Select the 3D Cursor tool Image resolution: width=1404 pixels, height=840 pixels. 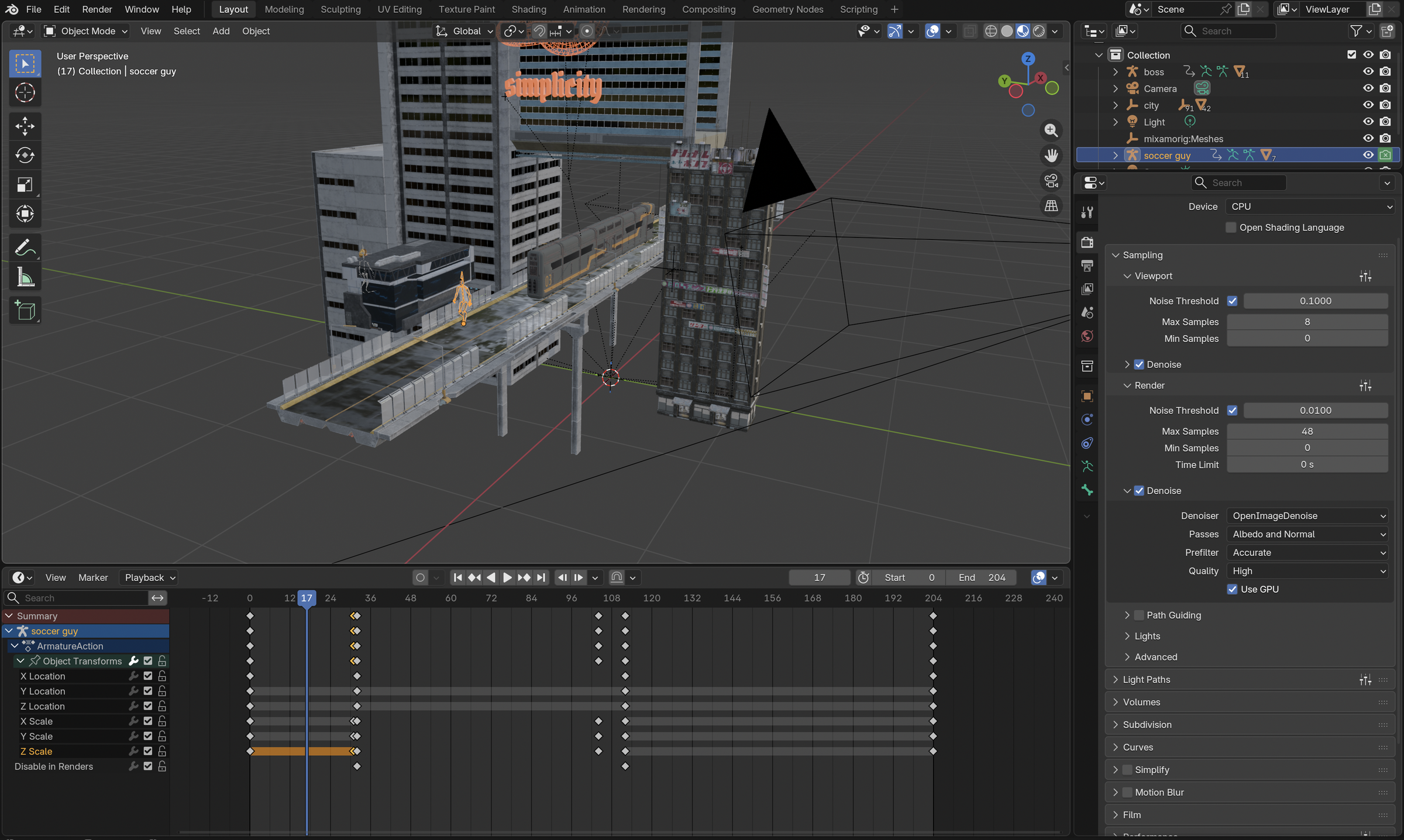25,92
